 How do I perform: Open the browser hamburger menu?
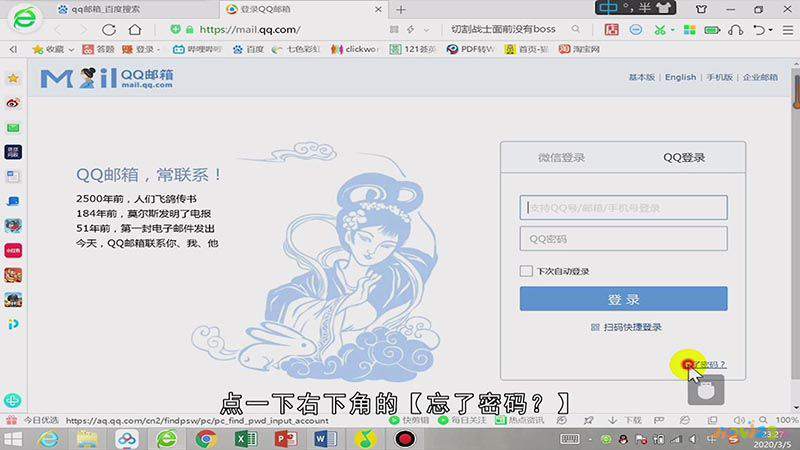pyautogui.click(x=788, y=30)
